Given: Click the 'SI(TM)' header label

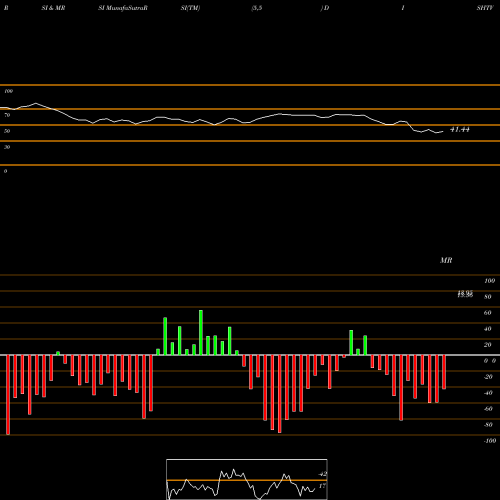Looking at the screenshot, I should (x=190, y=8).
